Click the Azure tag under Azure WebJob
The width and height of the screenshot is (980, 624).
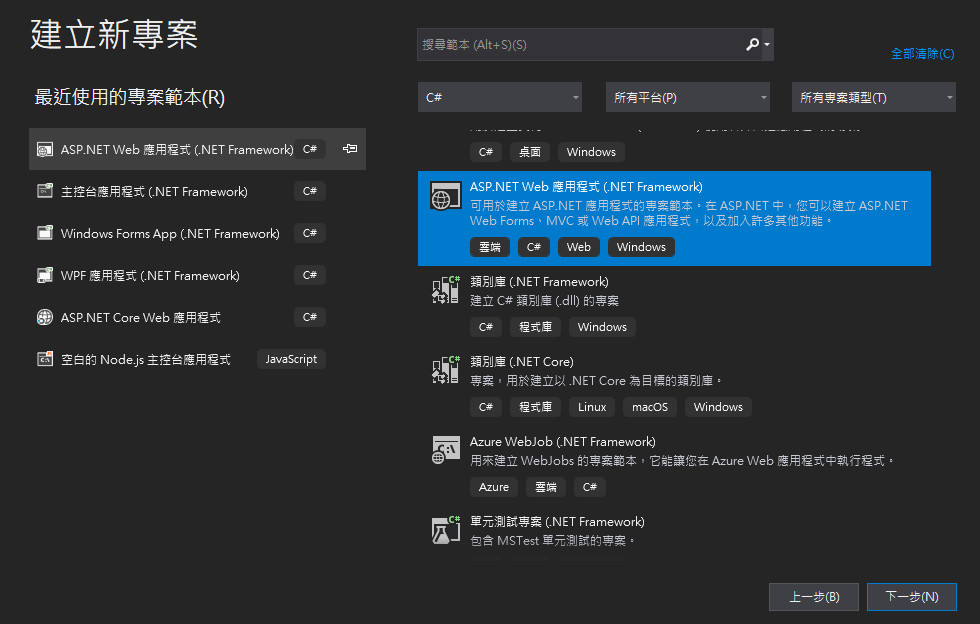(494, 487)
